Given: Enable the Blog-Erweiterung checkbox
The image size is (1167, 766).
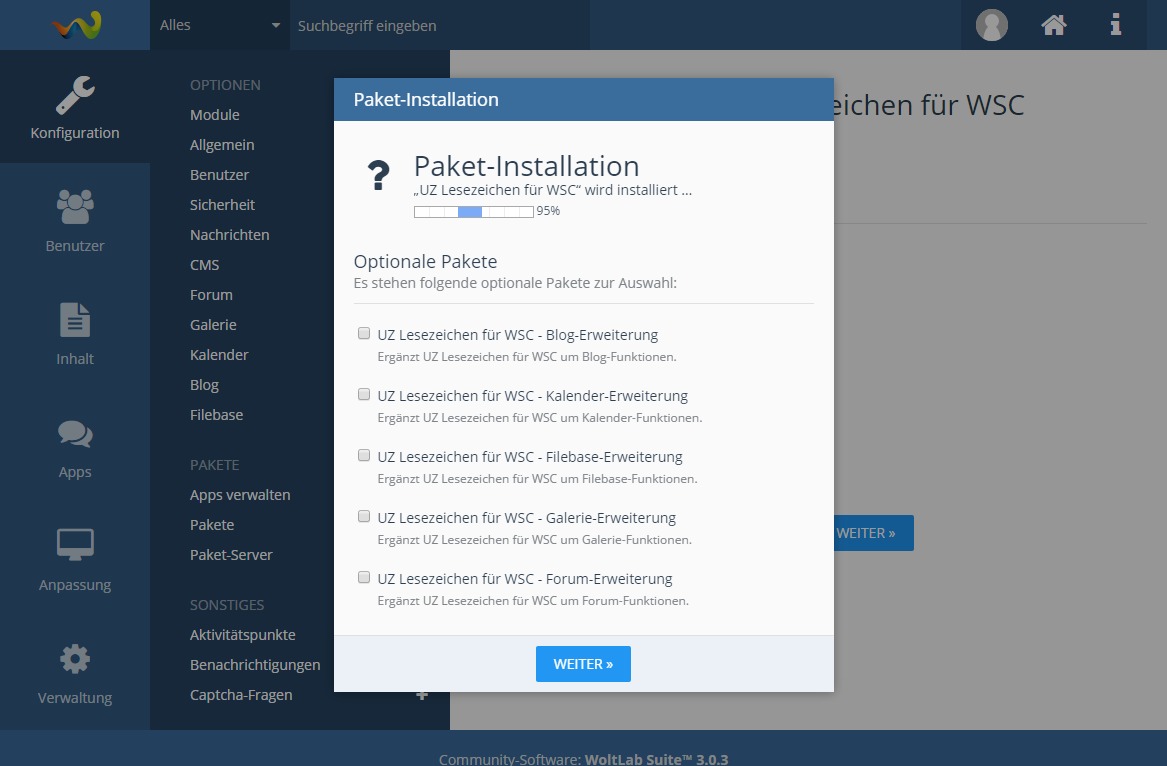Looking at the screenshot, I should pyautogui.click(x=364, y=334).
